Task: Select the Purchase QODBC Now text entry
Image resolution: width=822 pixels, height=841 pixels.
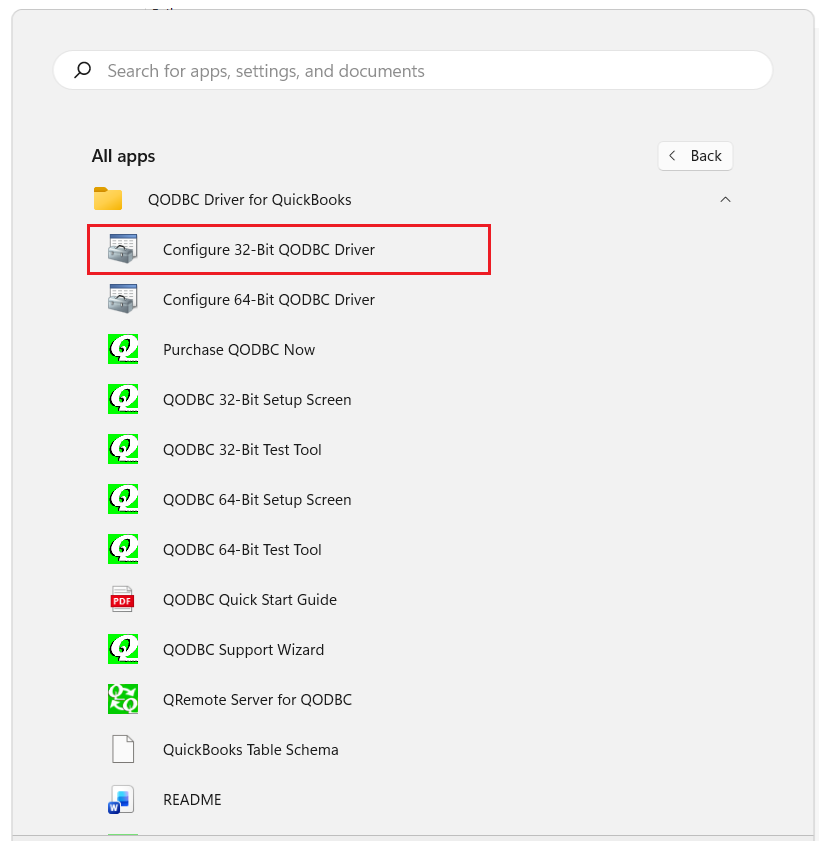Action: click(x=239, y=349)
